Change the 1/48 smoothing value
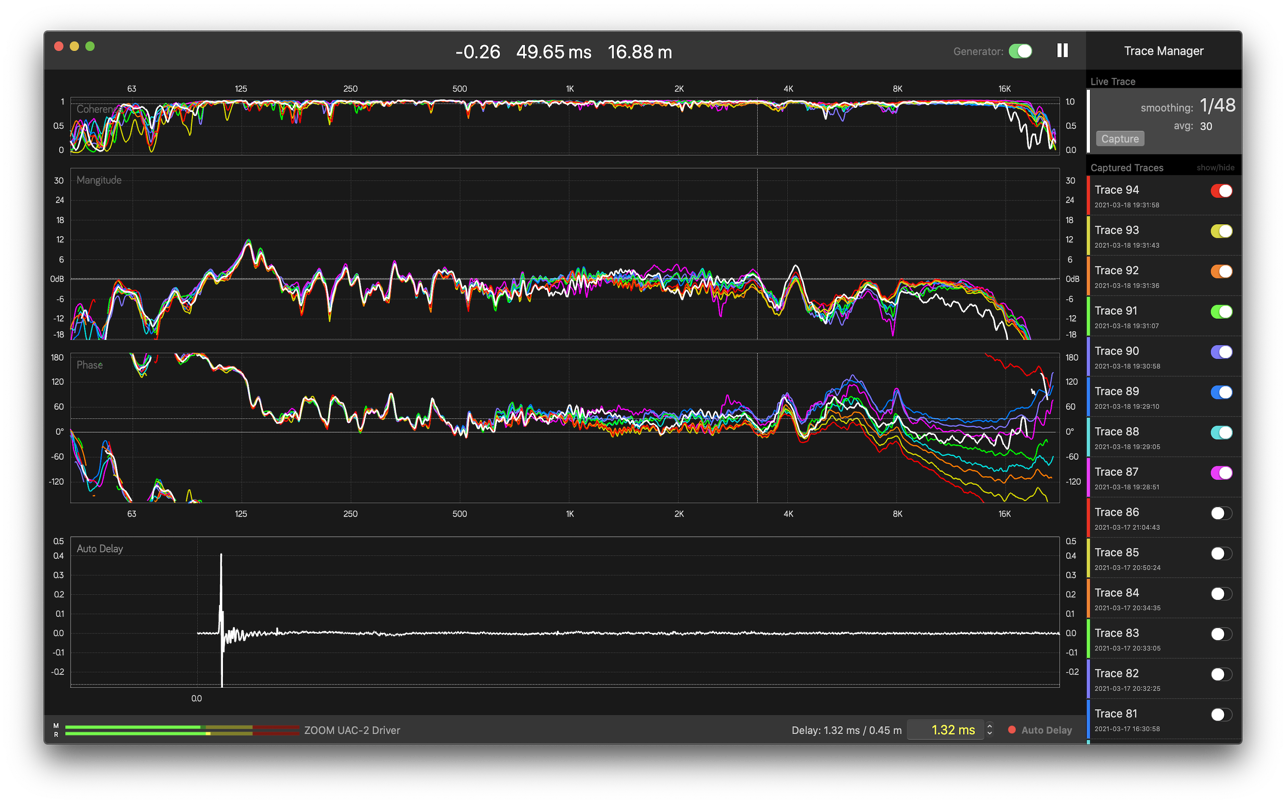The width and height of the screenshot is (1286, 804). [1217, 106]
